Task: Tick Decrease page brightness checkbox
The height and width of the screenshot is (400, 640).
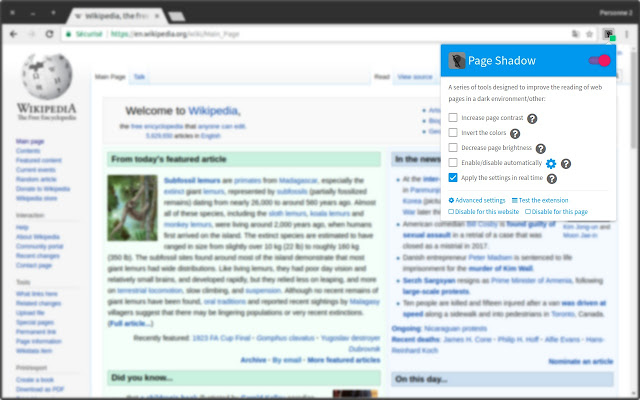Action: point(453,147)
